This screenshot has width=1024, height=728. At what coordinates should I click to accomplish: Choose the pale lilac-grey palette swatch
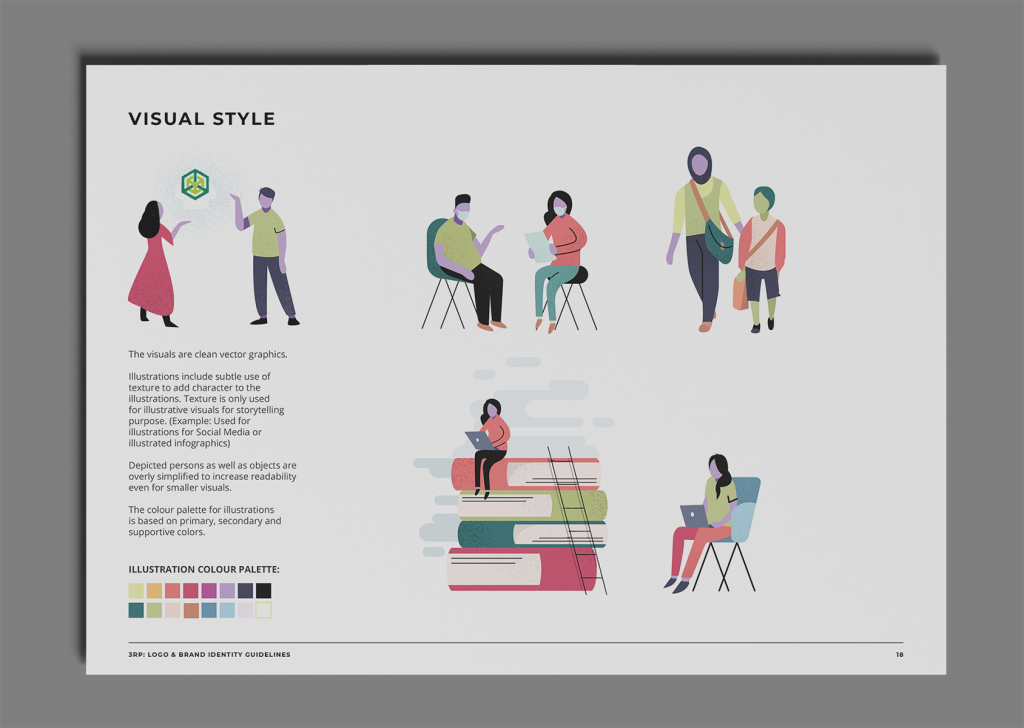click(x=245, y=610)
